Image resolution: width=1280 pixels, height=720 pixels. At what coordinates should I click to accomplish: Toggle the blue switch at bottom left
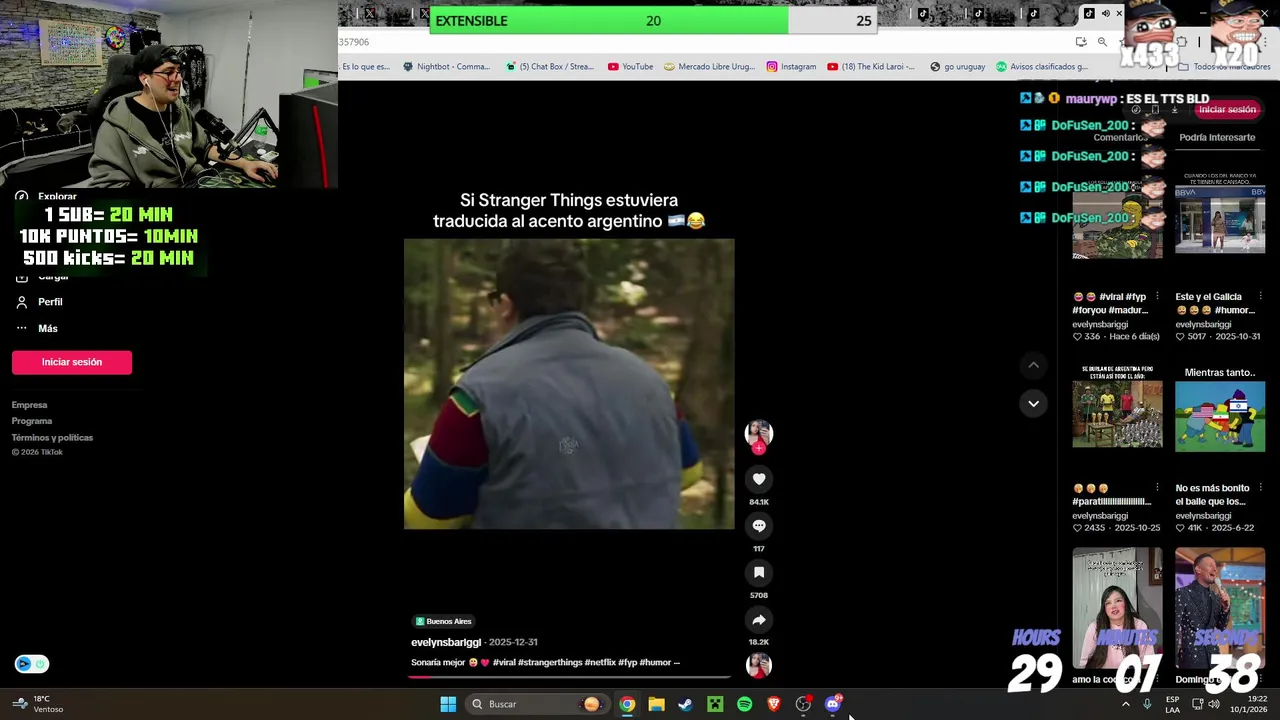(x=31, y=664)
